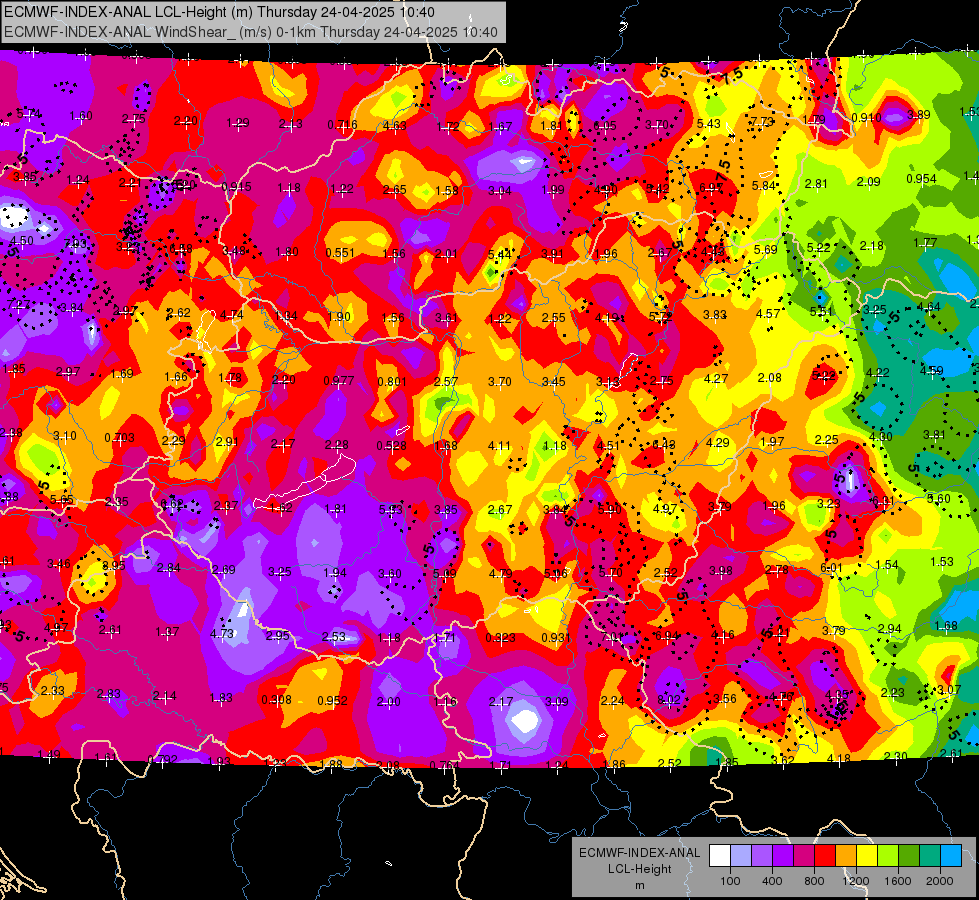This screenshot has height=900, width=979.
Task: Click the wind shear value 4.73
Action: click(x=222, y=633)
